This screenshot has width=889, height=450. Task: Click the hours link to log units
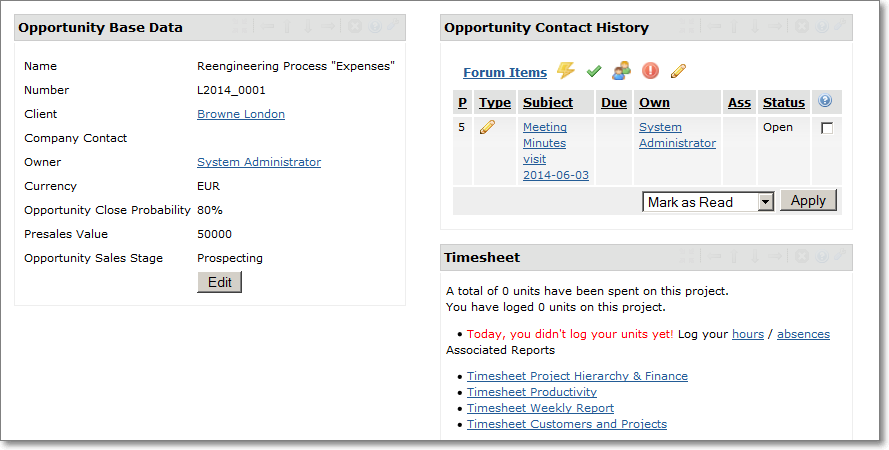pyautogui.click(x=748, y=334)
